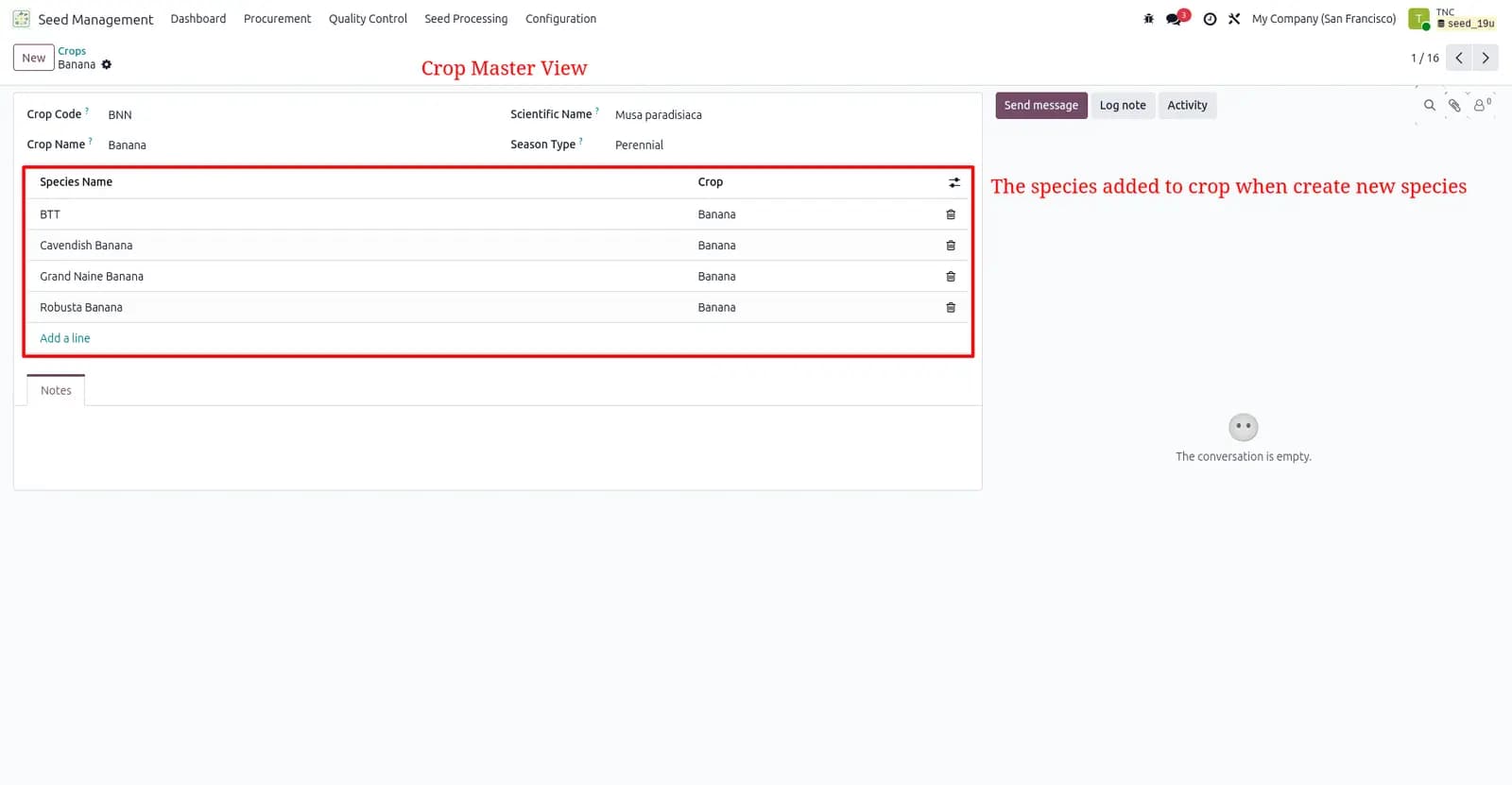Click the Add a line link
The image size is (1512, 785).
[x=65, y=338]
